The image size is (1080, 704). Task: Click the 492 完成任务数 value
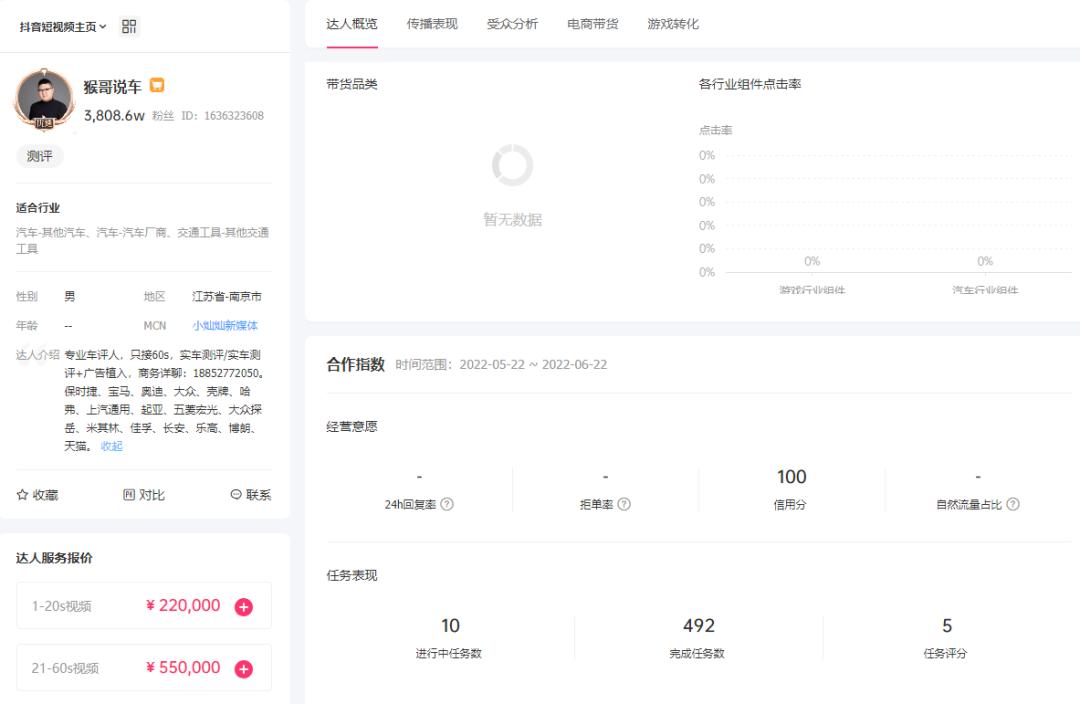click(698, 625)
